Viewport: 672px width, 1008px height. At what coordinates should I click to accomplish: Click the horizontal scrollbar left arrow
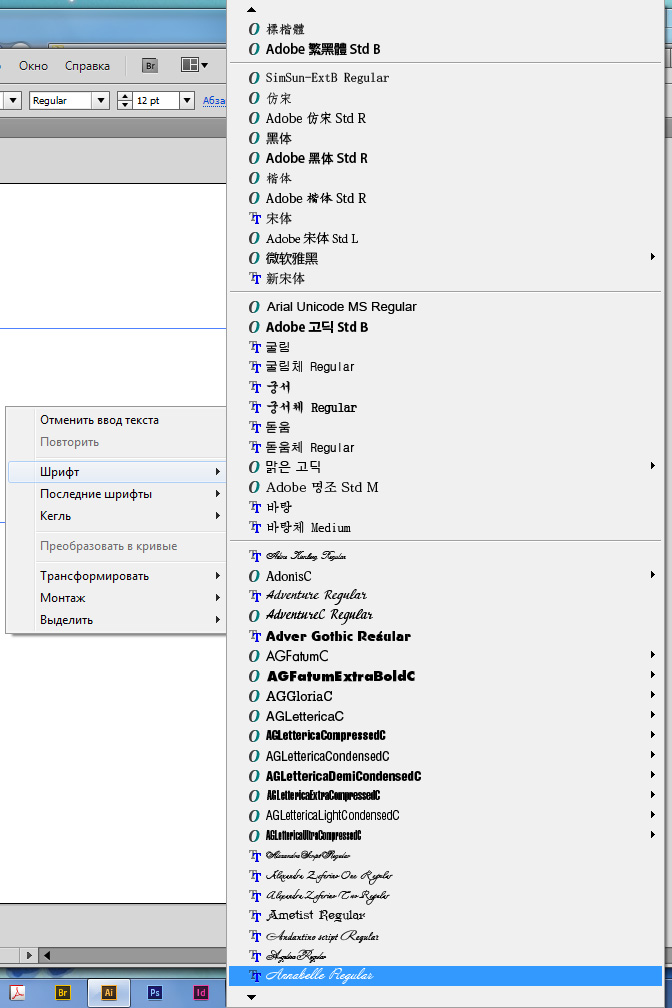pos(47,955)
